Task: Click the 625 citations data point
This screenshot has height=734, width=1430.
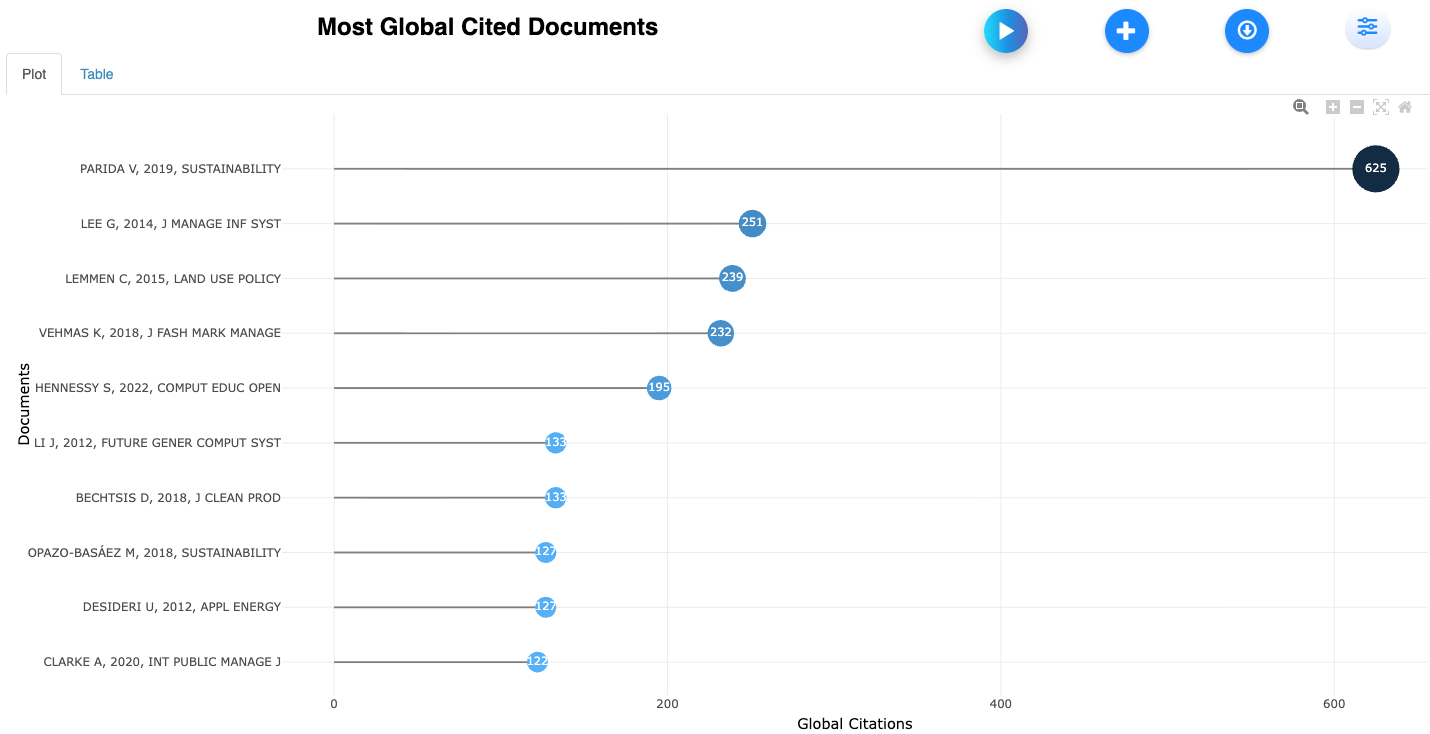Action: pyautogui.click(x=1375, y=168)
